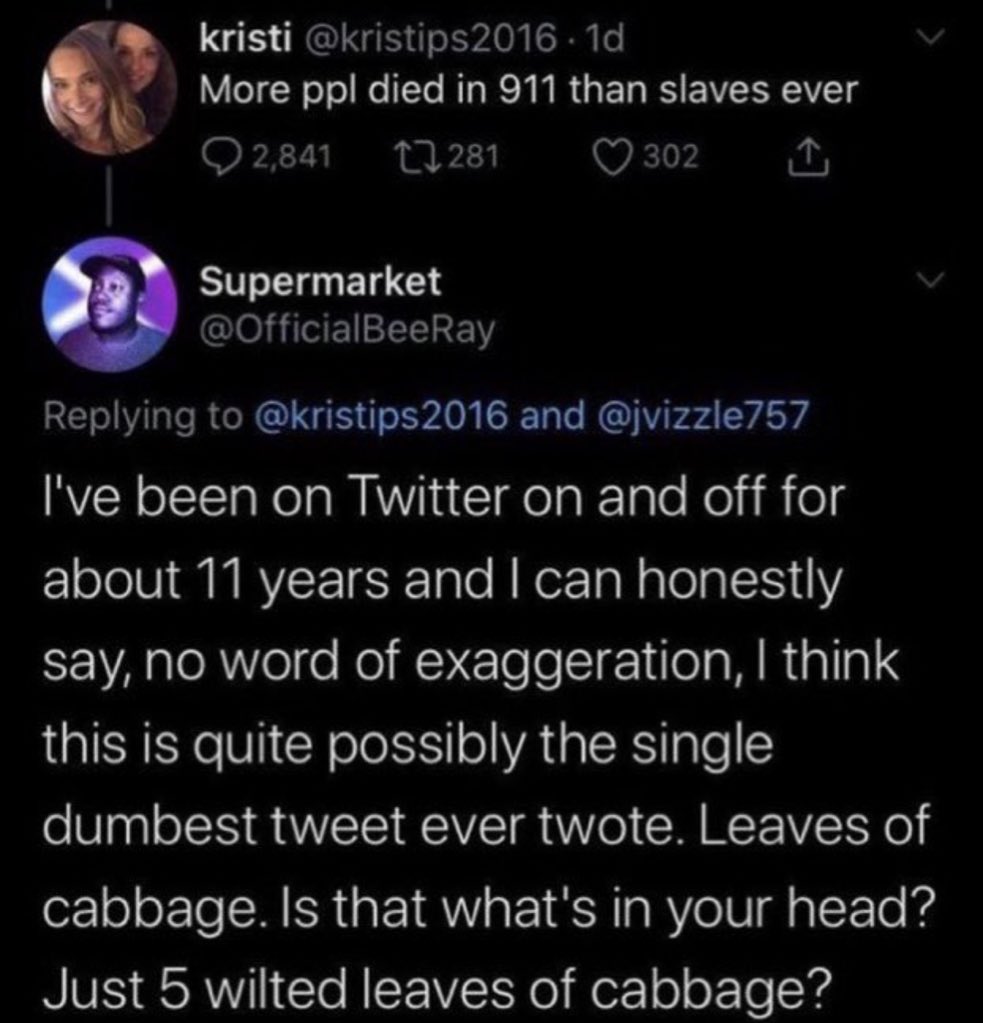Visit the @OfficialBeeRay handle
Image resolution: width=983 pixels, height=1023 pixels.
click(x=348, y=328)
